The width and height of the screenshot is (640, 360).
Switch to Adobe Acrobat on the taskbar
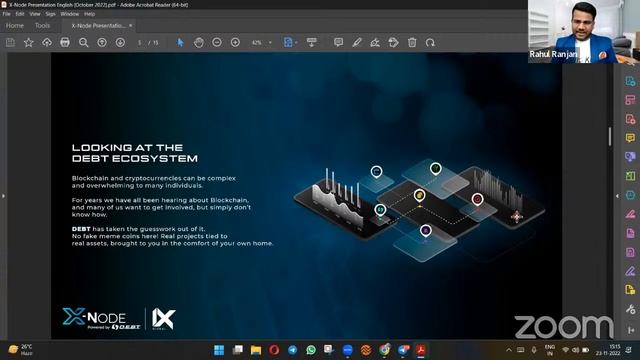[x=421, y=350]
